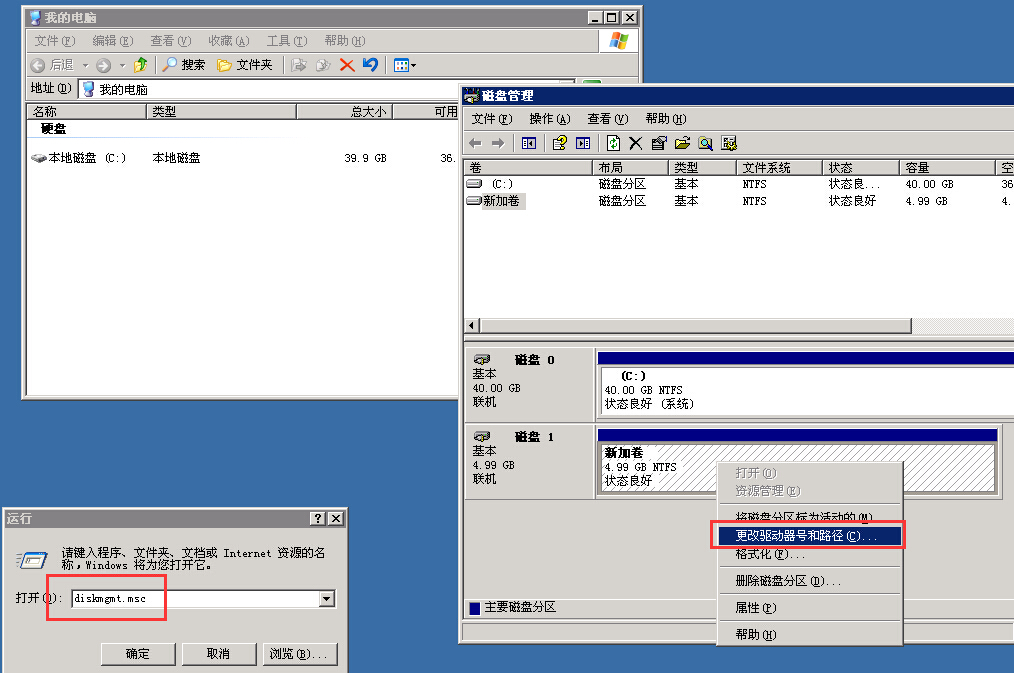Click the Search button in My Computer toolbar
This screenshot has height=673, width=1014.
184,65
